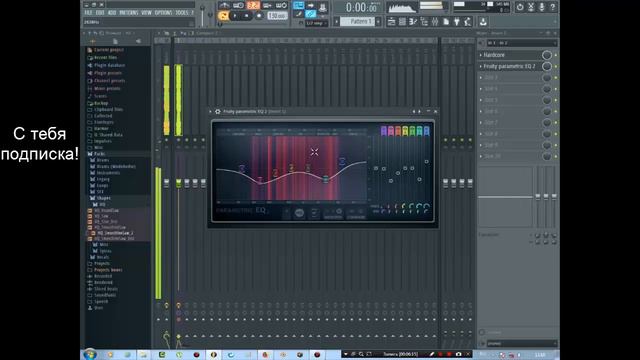Open the FILE menu
Viewport: 640px width, 360px height.
coord(88,13)
